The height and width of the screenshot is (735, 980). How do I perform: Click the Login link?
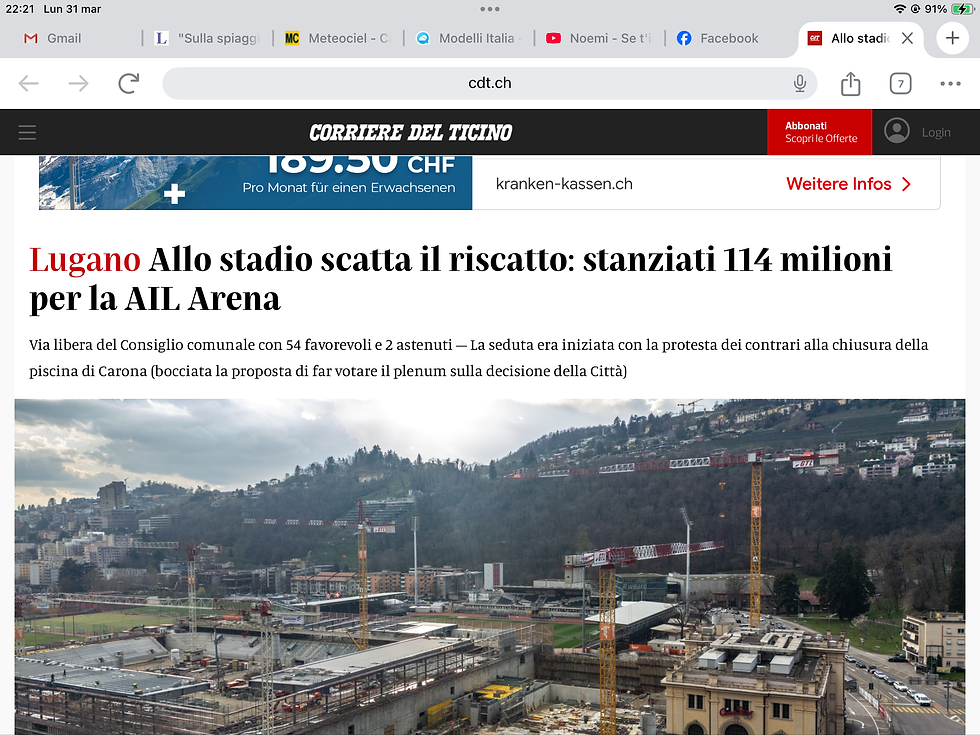click(x=936, y=132)
